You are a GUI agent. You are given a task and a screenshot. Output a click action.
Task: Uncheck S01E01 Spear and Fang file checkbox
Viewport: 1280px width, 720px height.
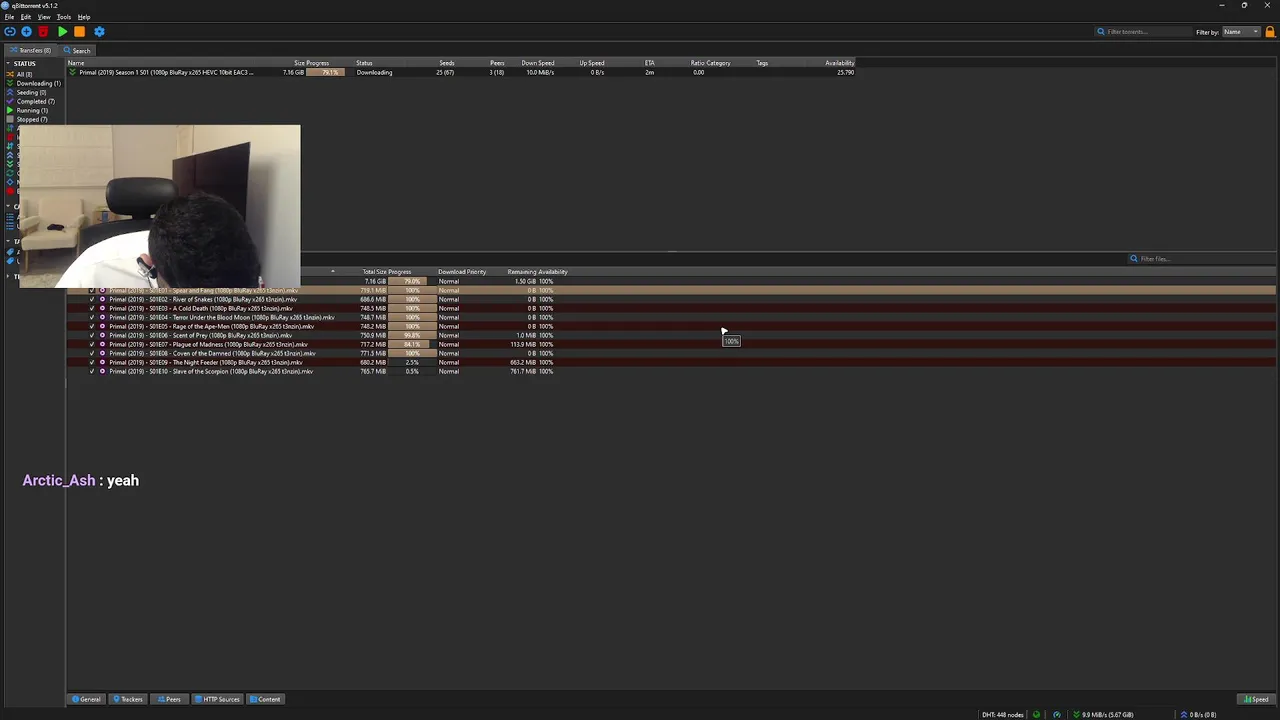(x=92, y=291)
